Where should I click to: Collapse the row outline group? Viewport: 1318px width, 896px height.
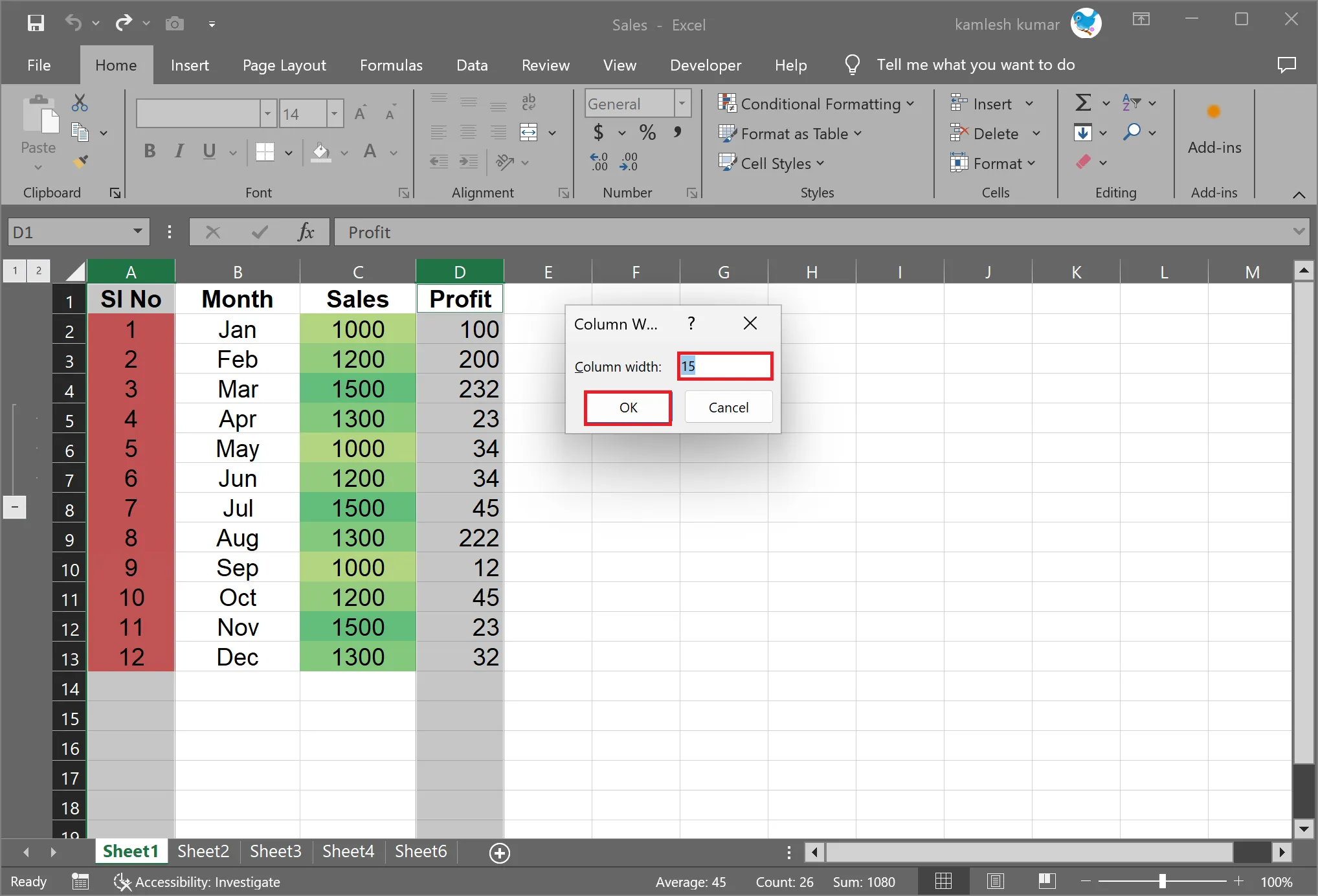[x=15, y=508]
